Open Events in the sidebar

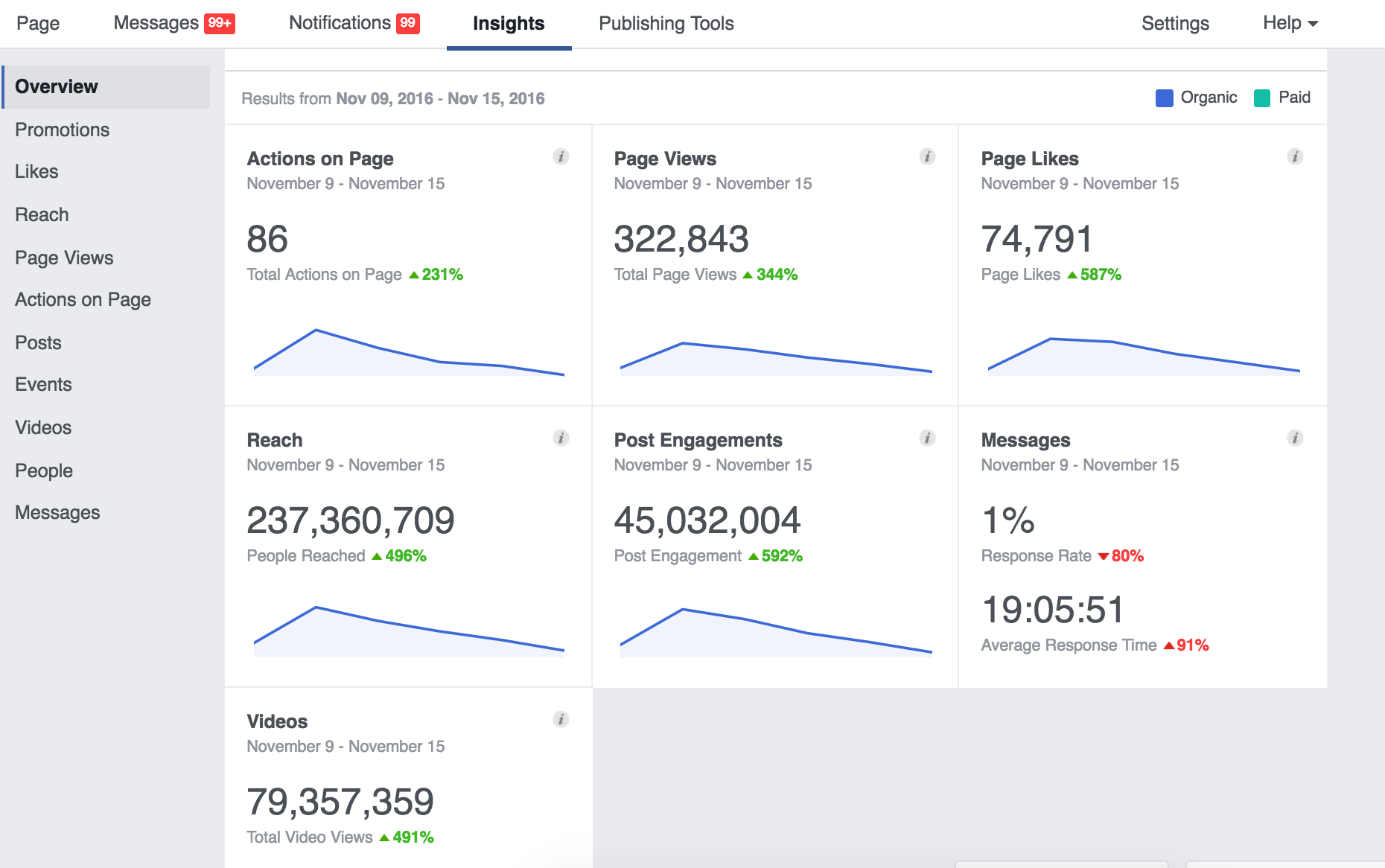pos(43,384)
